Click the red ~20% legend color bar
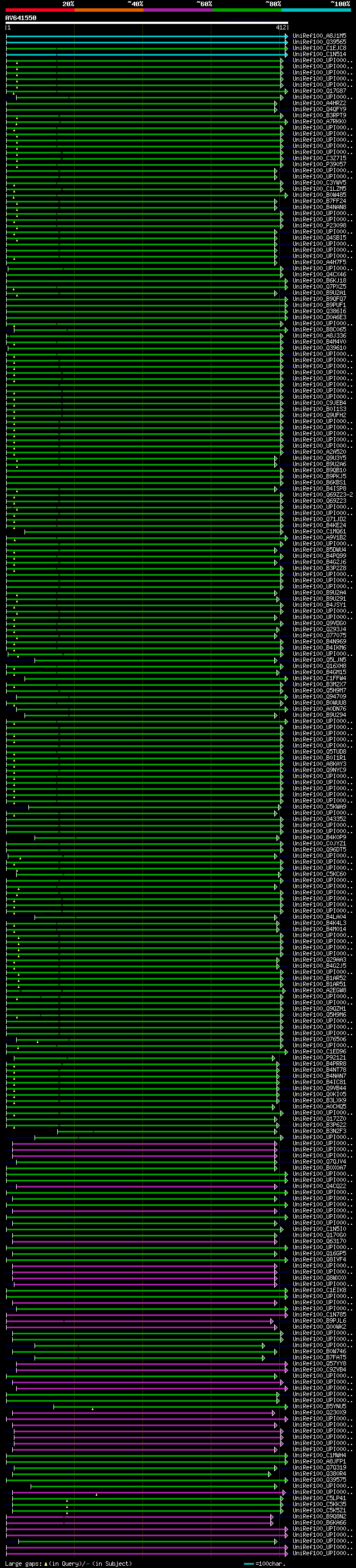Viewport: 356px width, 1568px height. [x=40, y=11]
